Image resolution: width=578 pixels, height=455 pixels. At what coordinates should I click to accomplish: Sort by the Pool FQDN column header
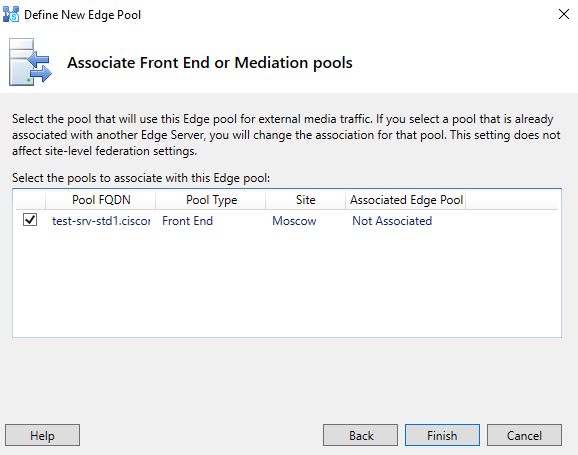[101, 200]
